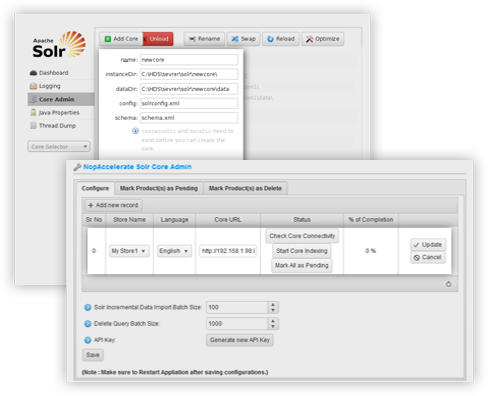Sort by Language column header
The width and height of the screenshot is (488, 396).
click(174, 220)
